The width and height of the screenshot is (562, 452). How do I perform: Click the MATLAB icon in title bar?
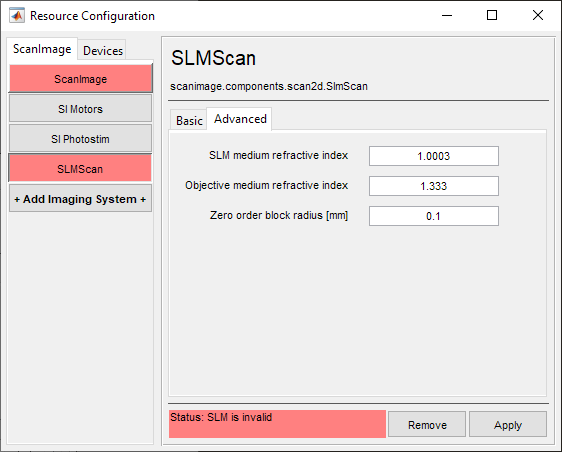point(17,15)
